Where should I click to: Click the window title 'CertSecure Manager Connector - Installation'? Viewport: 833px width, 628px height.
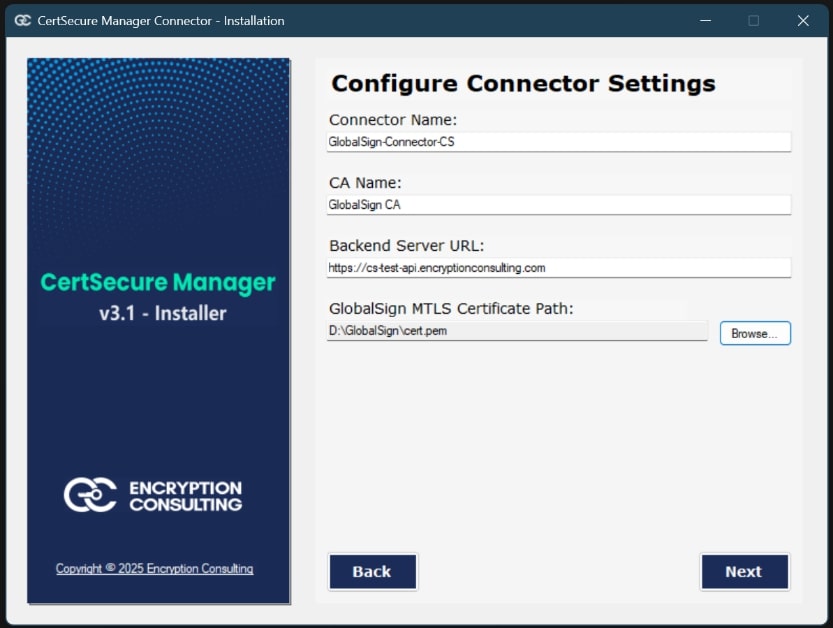[x=161, y=21]
